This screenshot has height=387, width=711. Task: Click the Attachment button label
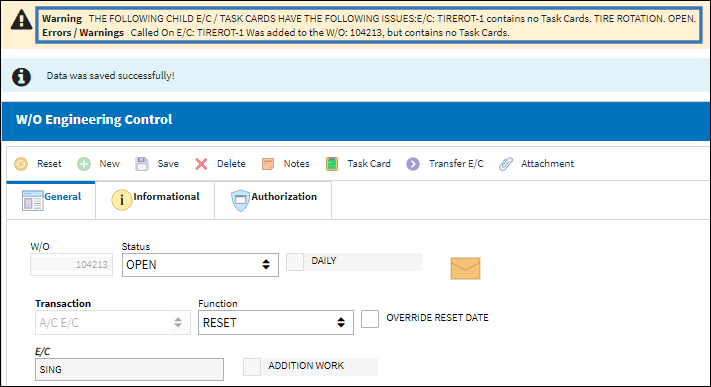coord(547,164)
